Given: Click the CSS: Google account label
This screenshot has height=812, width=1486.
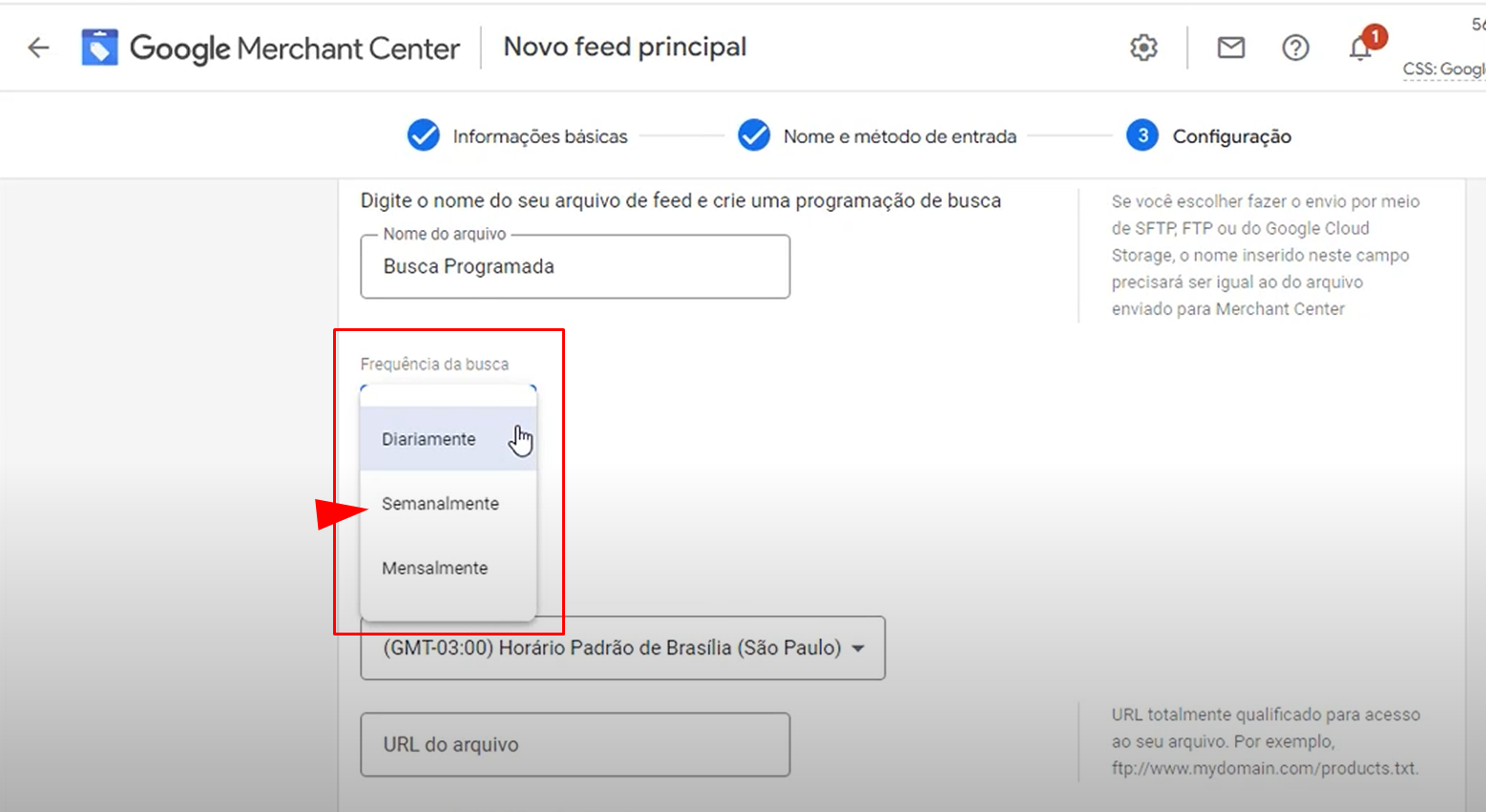Looking at the screenshot, I should 1444,69.
